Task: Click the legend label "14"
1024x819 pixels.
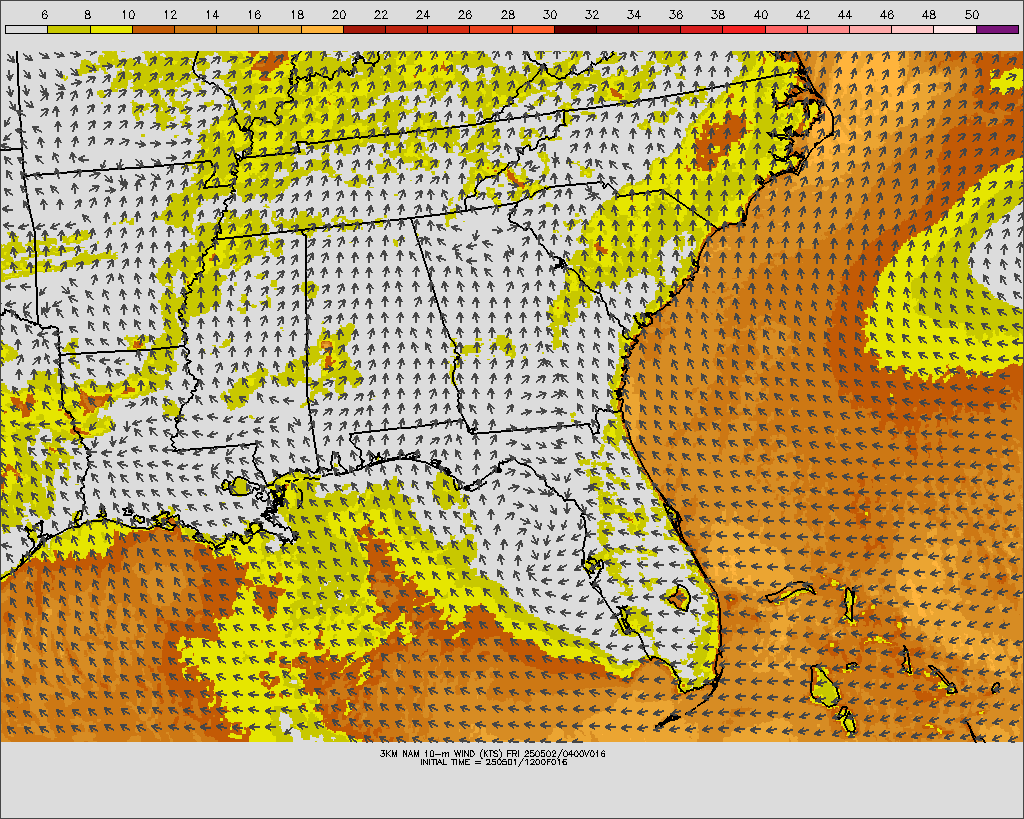Action: [x=212, y=14]
